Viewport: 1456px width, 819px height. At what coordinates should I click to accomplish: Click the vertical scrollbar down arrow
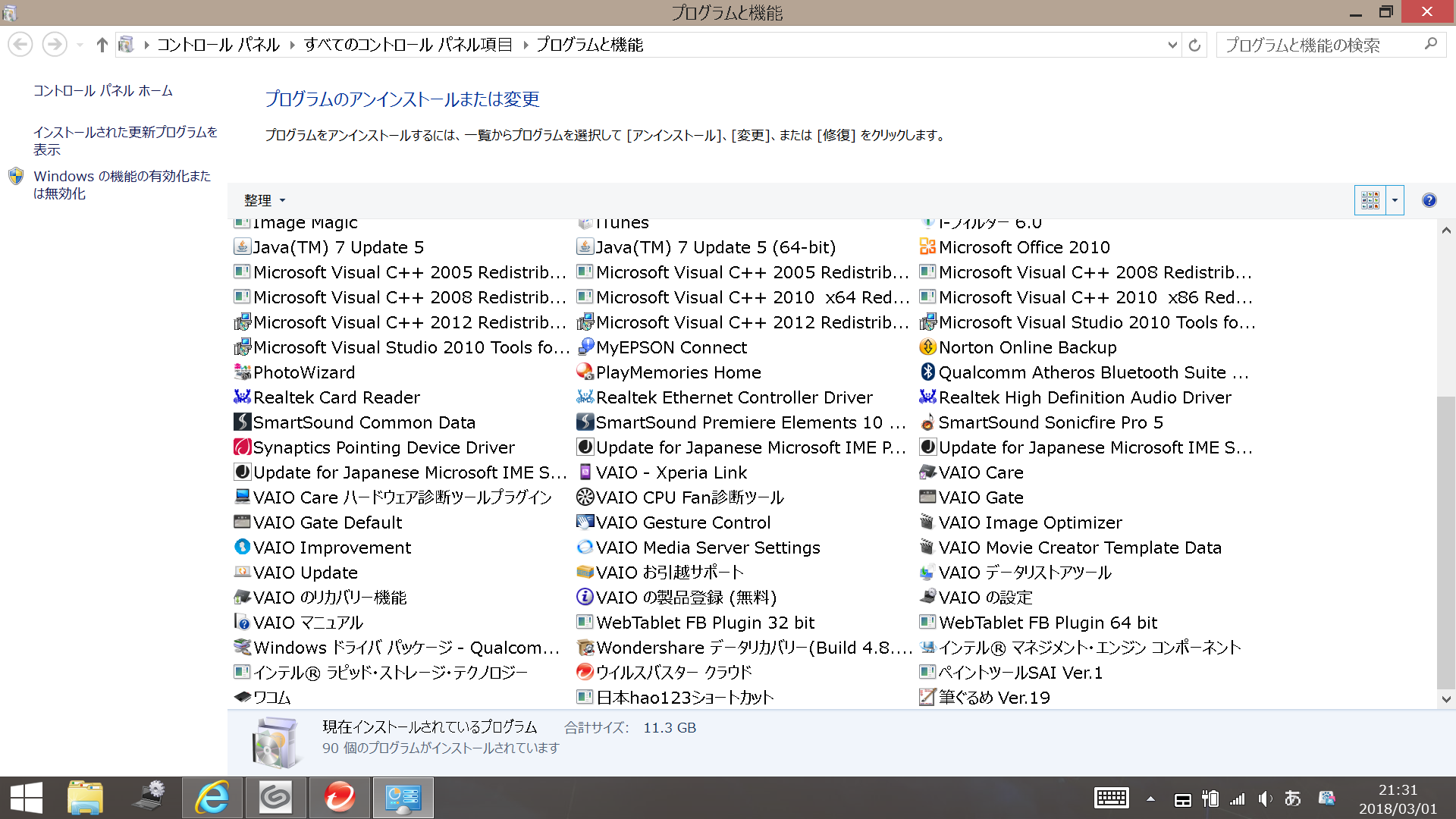pos(1445,699)
